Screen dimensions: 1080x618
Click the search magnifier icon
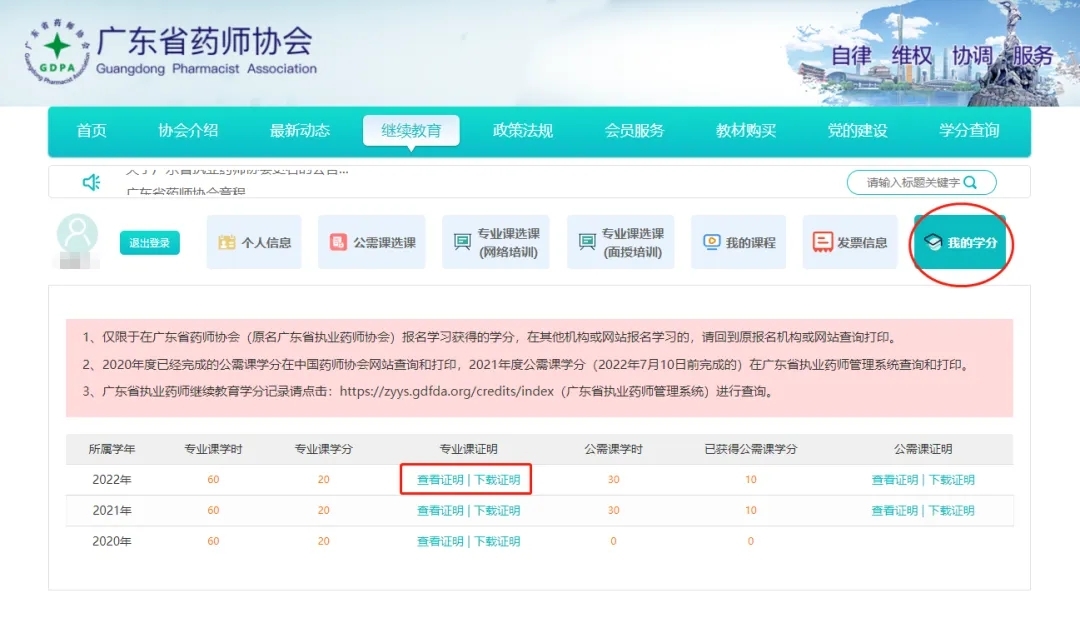click(x=971, y=182)
